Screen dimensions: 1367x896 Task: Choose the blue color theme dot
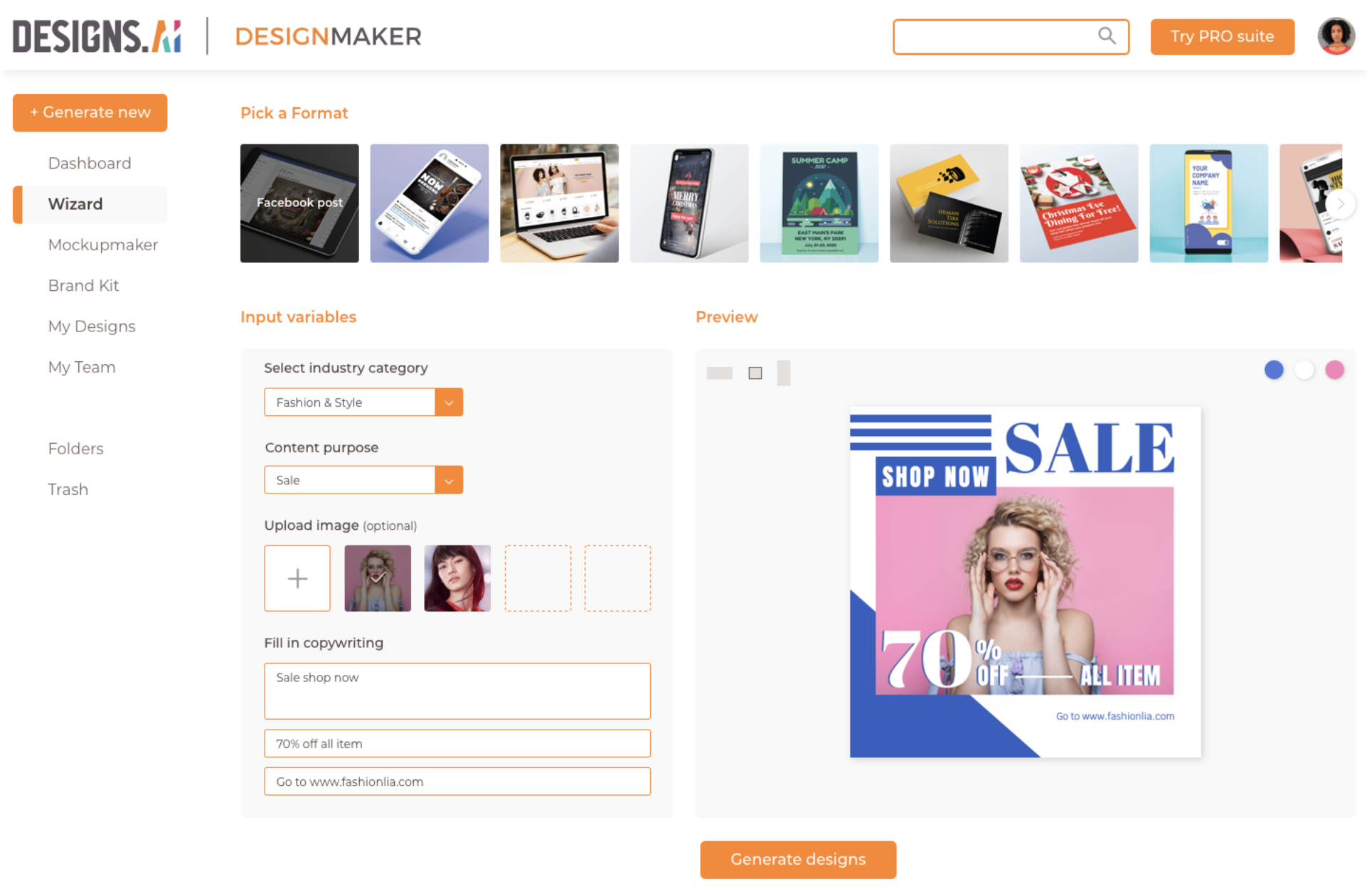(1274, 370)
